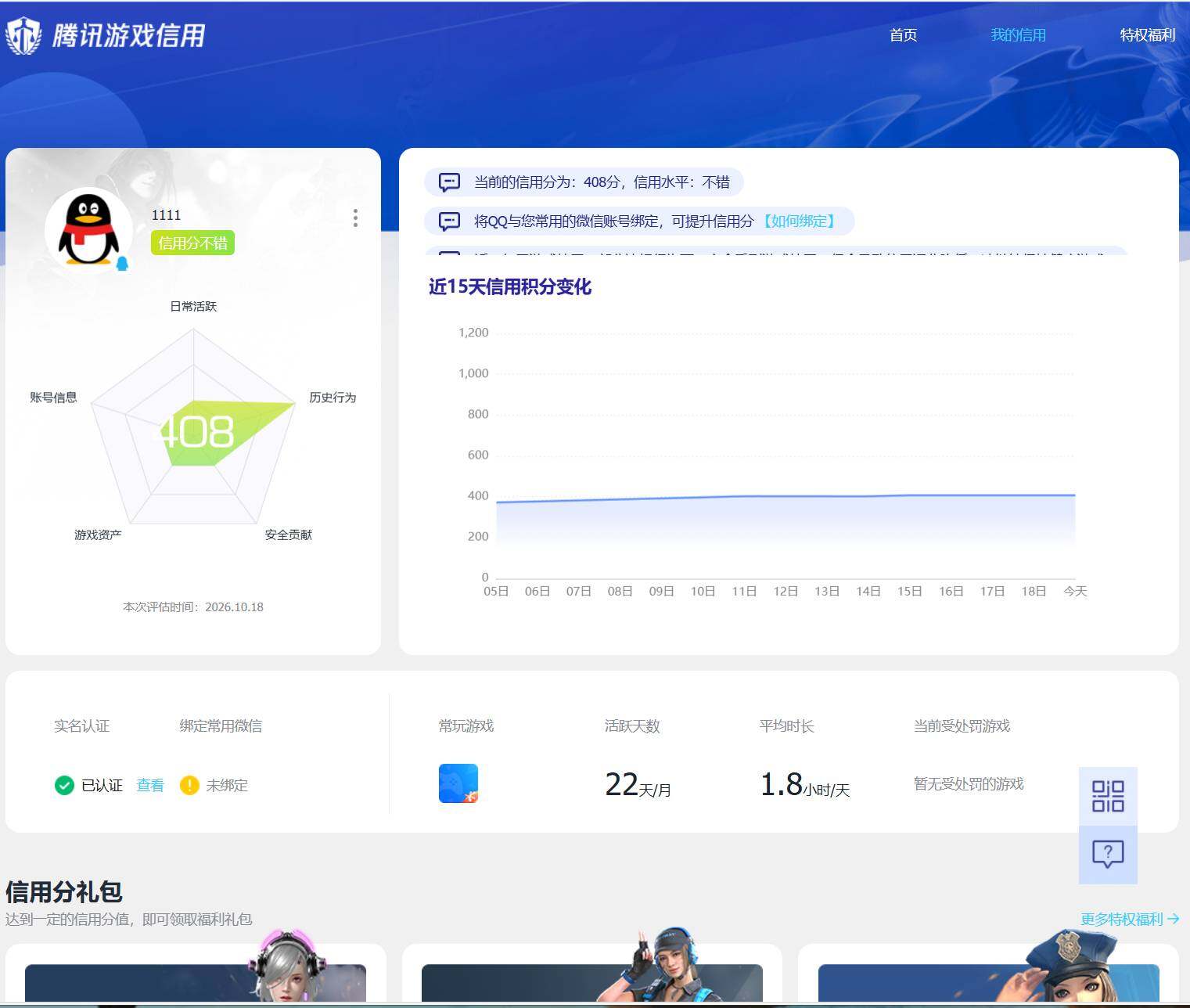Click the 历史行为 radar axis label

333,398
